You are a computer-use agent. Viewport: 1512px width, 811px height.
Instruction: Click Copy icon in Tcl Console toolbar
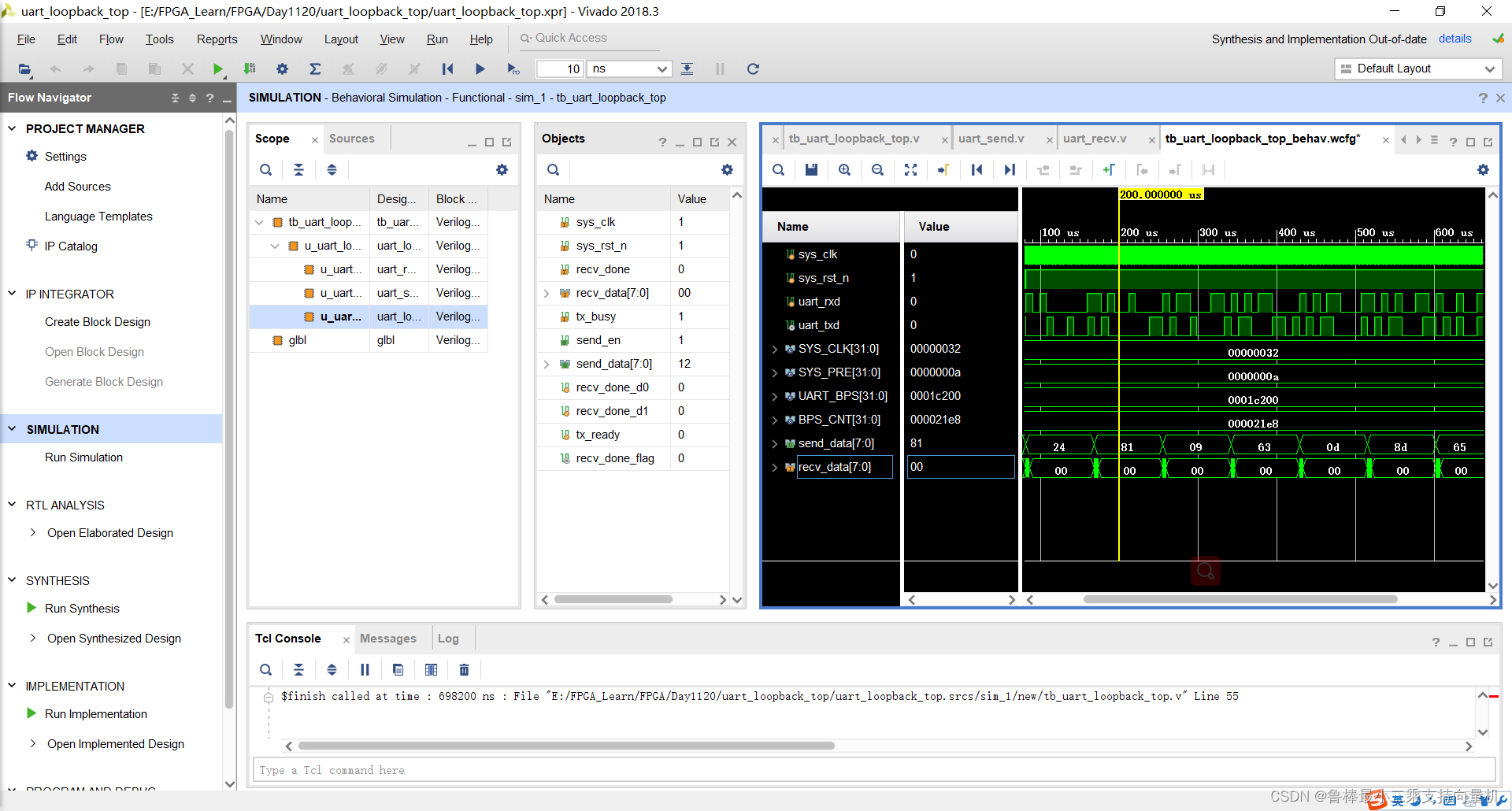click(398, 670)
